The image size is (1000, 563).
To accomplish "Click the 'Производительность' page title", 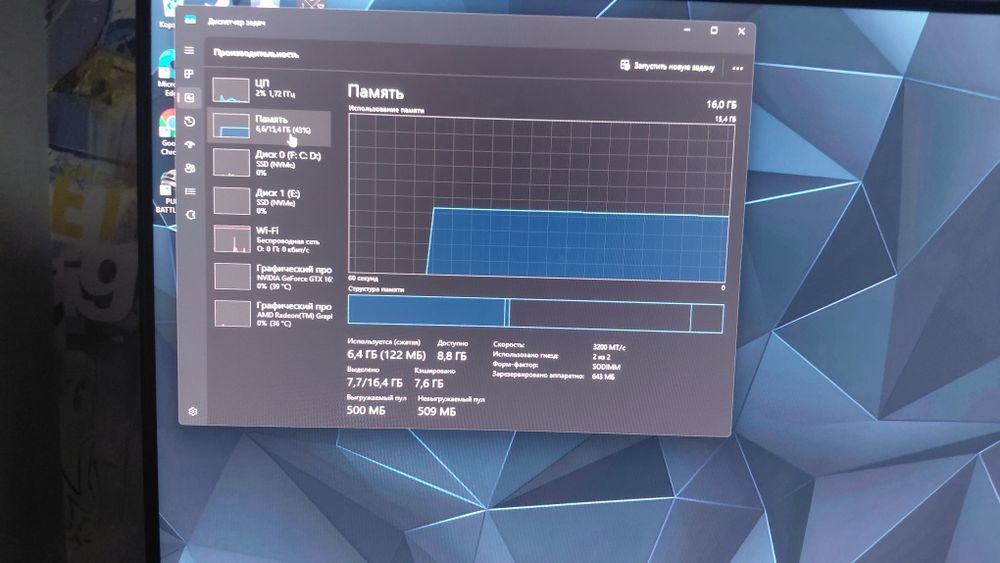I will [256, 54].
